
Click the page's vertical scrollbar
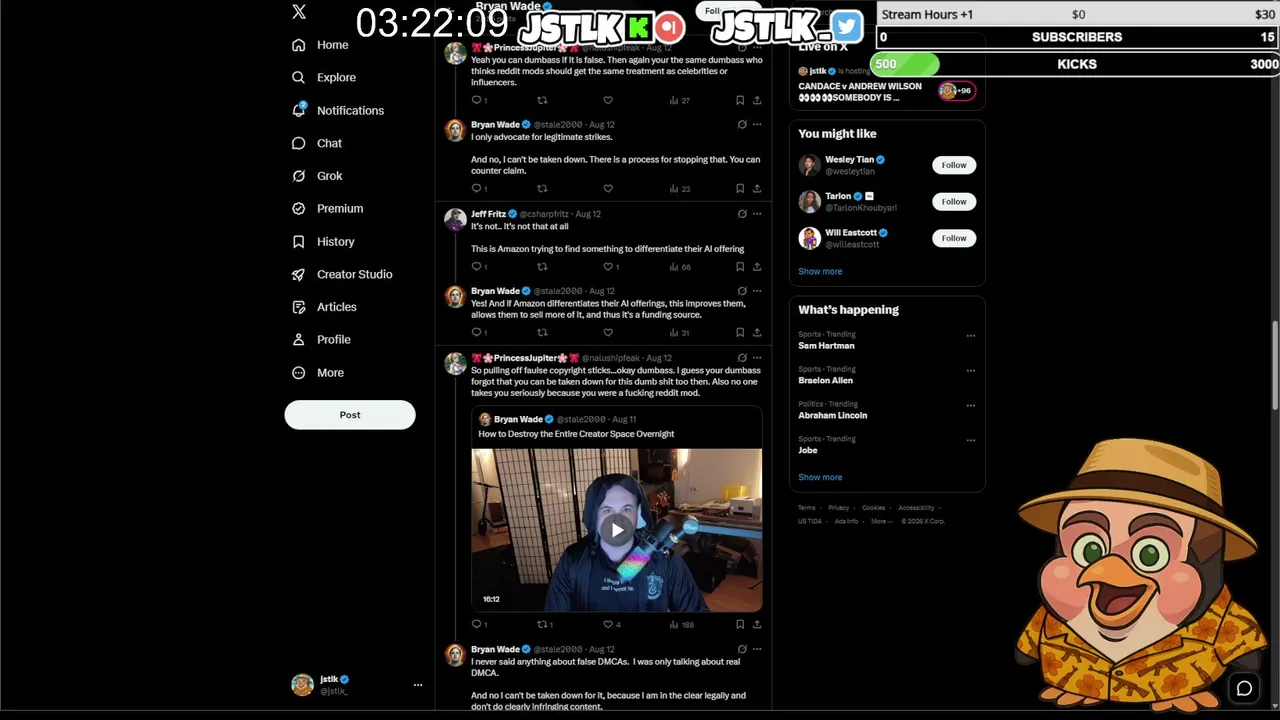pyautogui.click(x=1275, y=365)
